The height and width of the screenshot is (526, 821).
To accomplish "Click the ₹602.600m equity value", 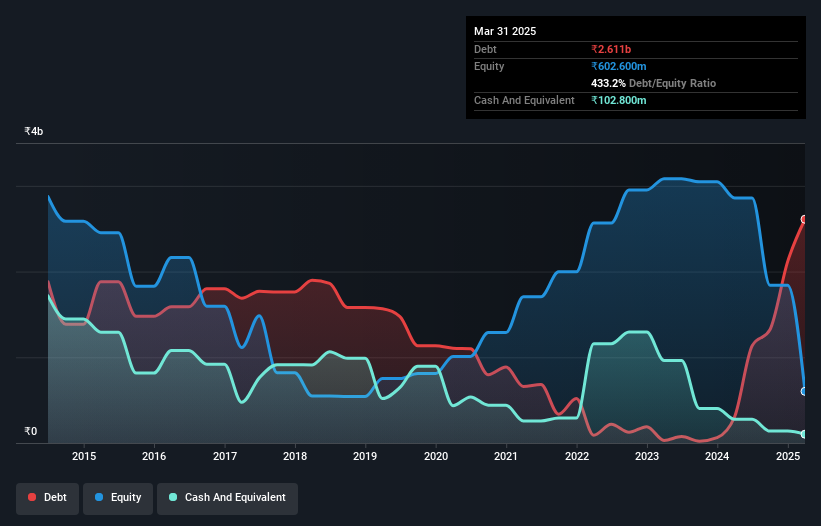I will click(x=618, y=66).
